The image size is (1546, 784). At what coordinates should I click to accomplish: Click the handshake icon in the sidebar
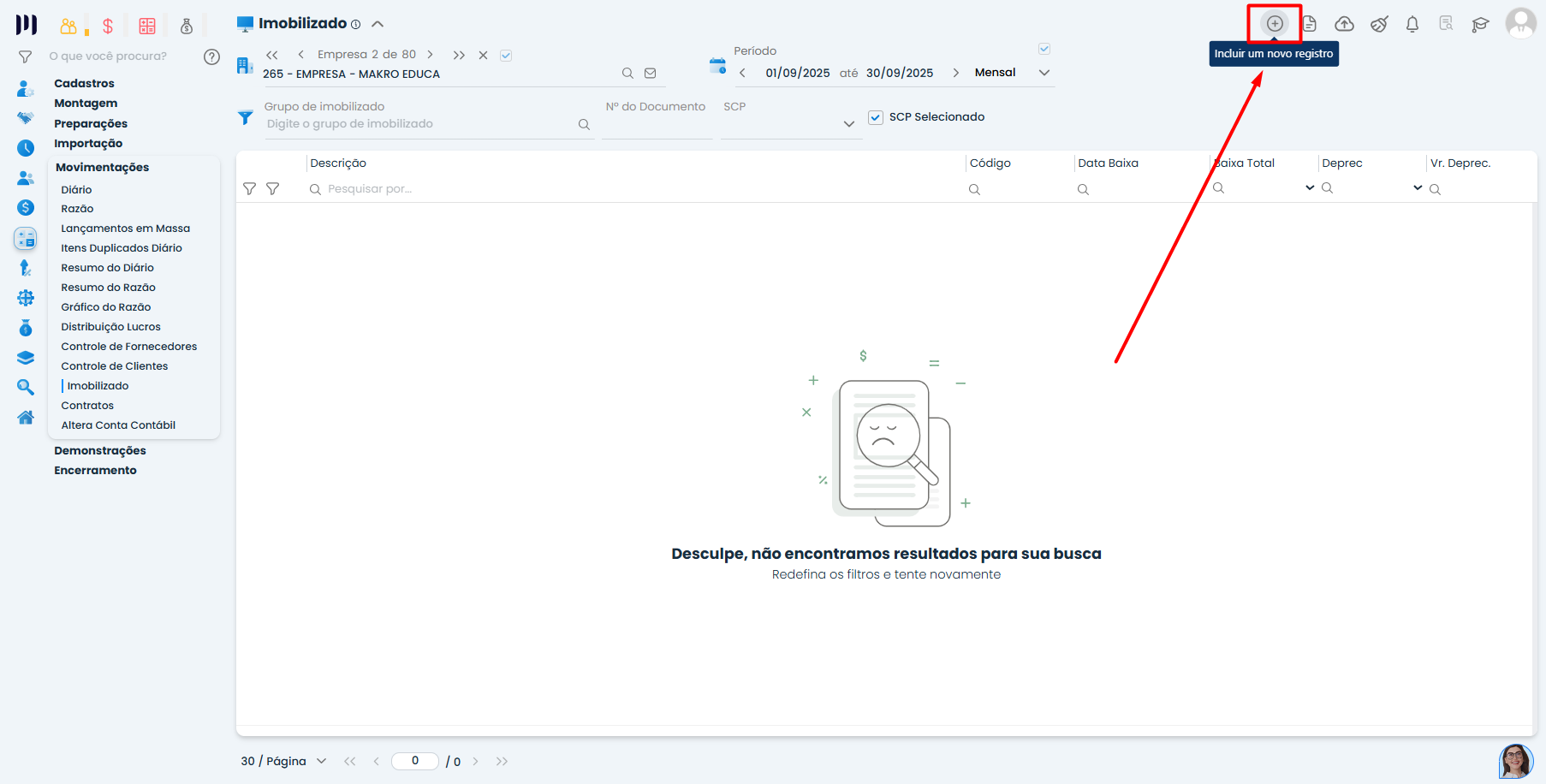(26, 118)
